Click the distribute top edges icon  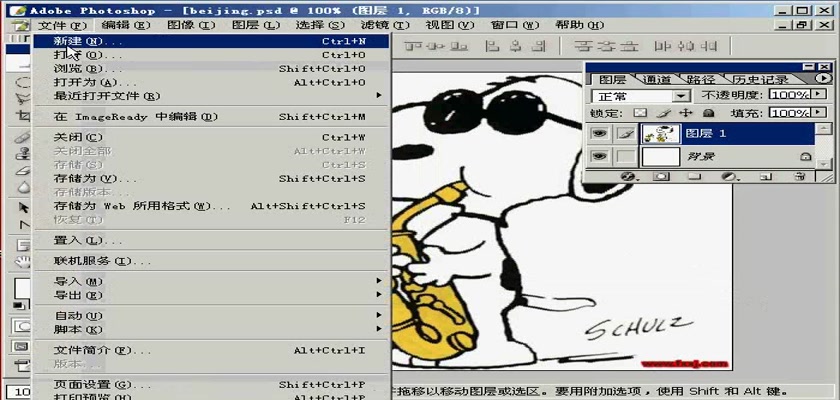583,47
